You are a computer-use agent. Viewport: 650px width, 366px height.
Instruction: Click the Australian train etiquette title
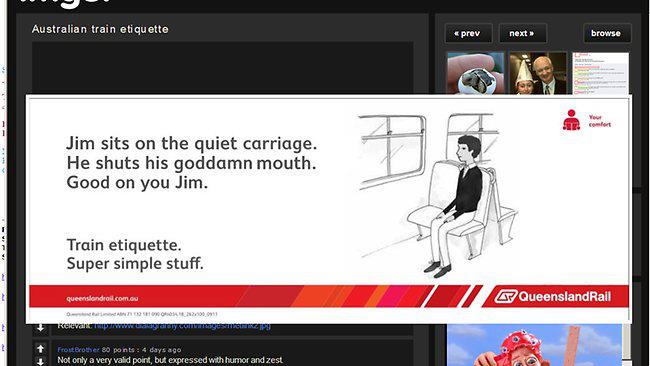click(x=100, y=29)
